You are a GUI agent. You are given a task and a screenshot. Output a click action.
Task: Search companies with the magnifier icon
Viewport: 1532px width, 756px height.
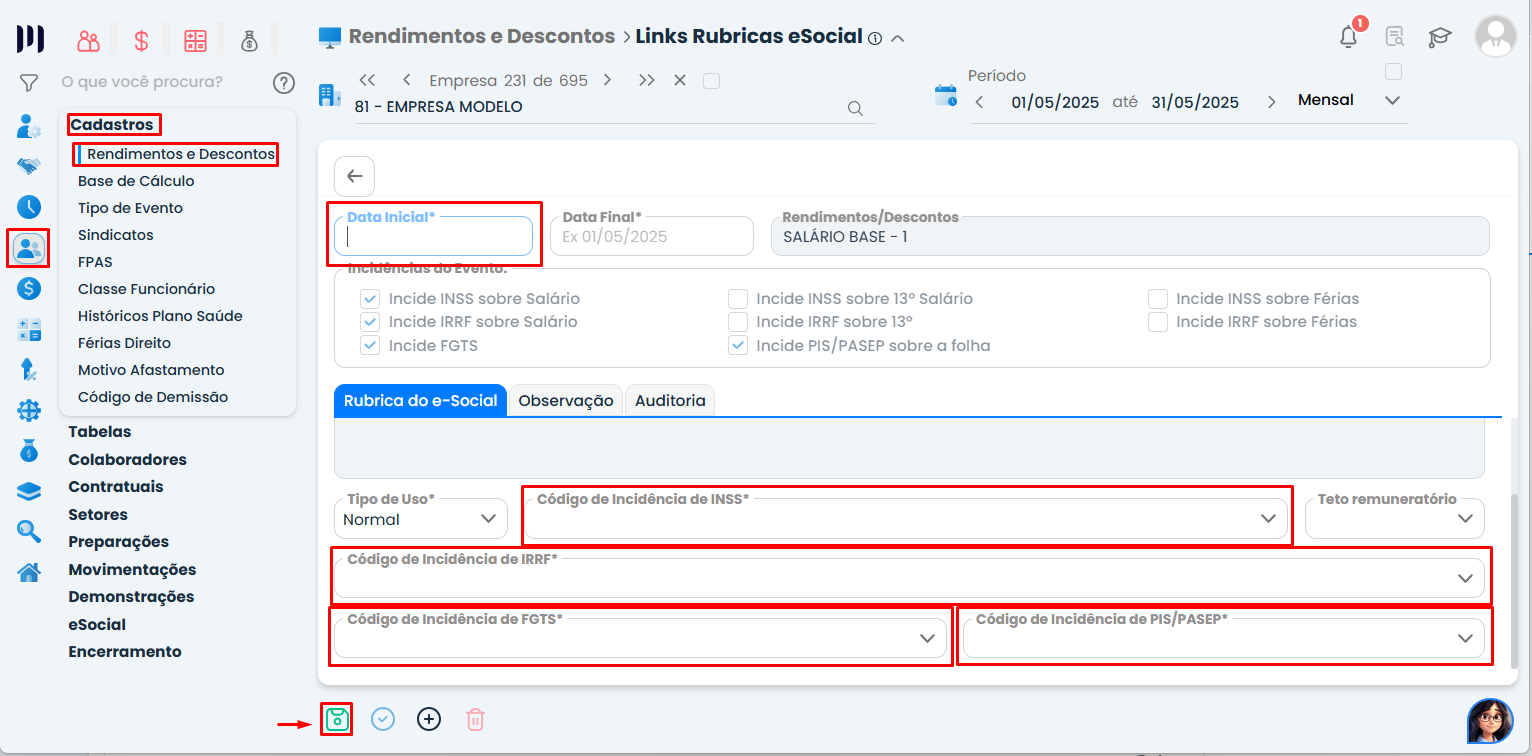click(855, 108)
